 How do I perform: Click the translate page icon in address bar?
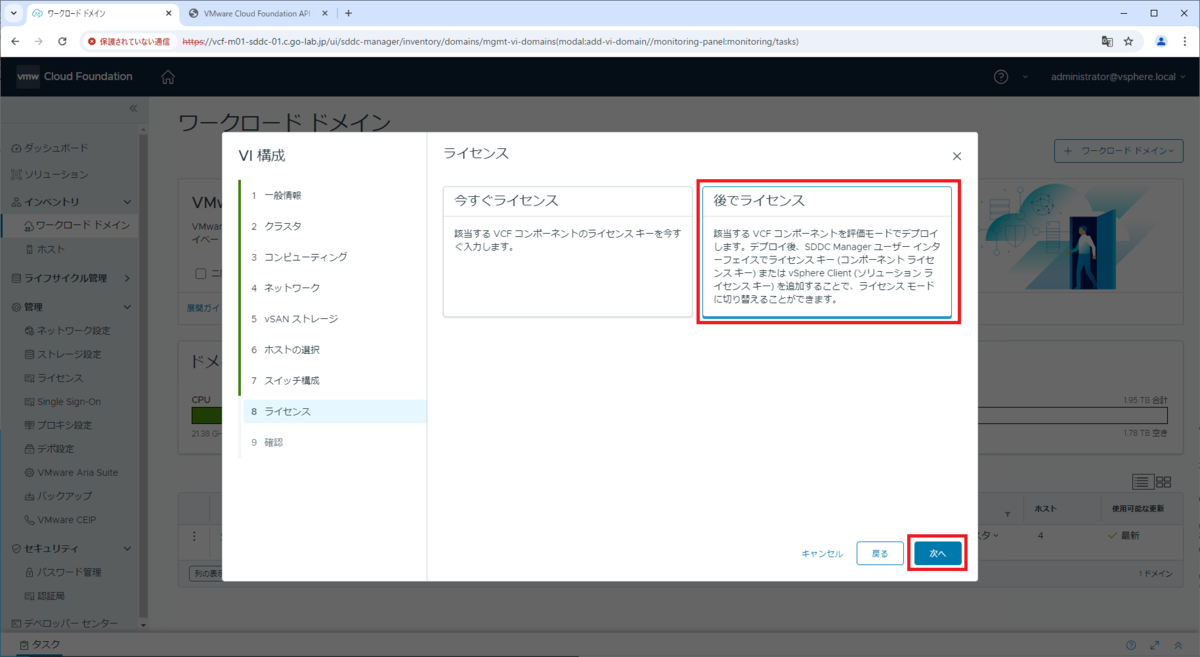coord(1107,42)
